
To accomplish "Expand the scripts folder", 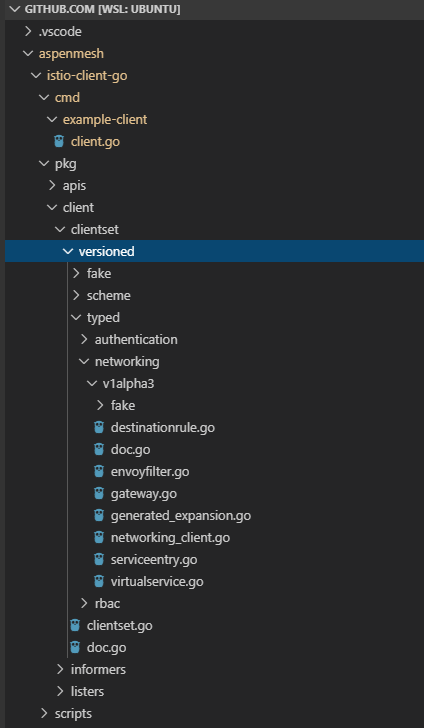I will [215, 713].
